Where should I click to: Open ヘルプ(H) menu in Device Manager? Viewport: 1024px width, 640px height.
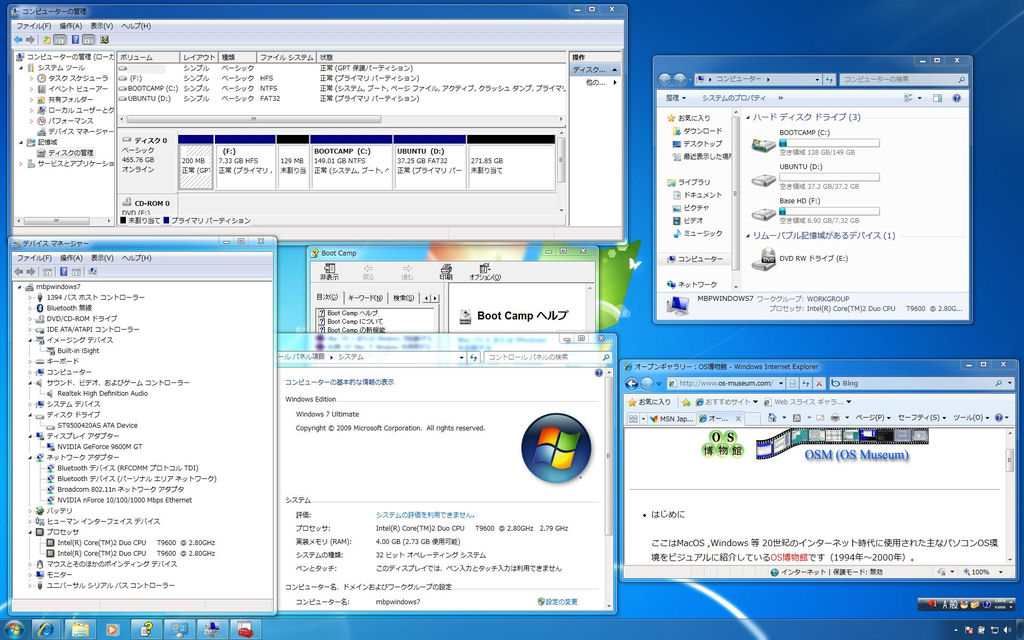point(136,258)
